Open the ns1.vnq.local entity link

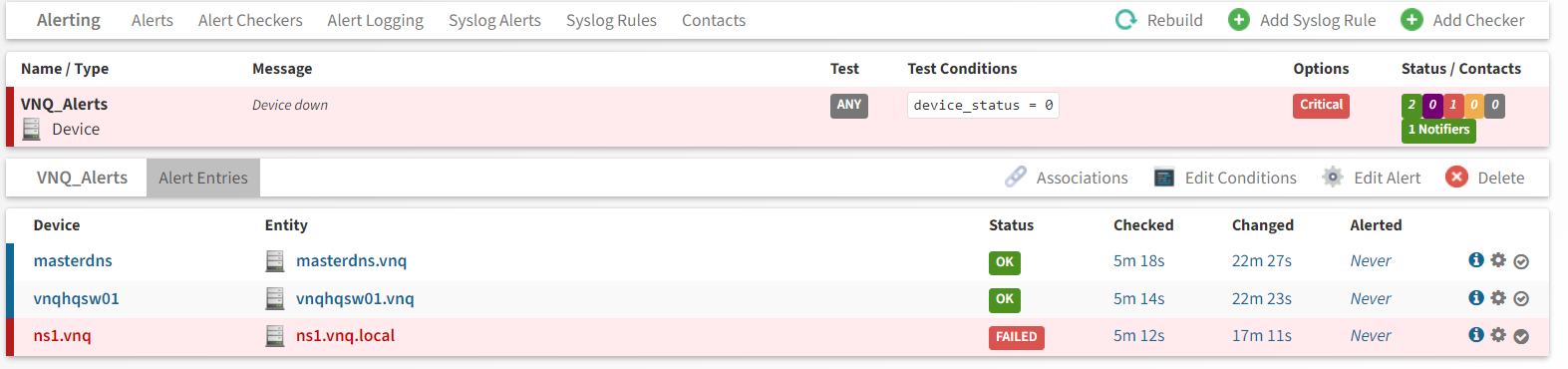pos(345,335)
